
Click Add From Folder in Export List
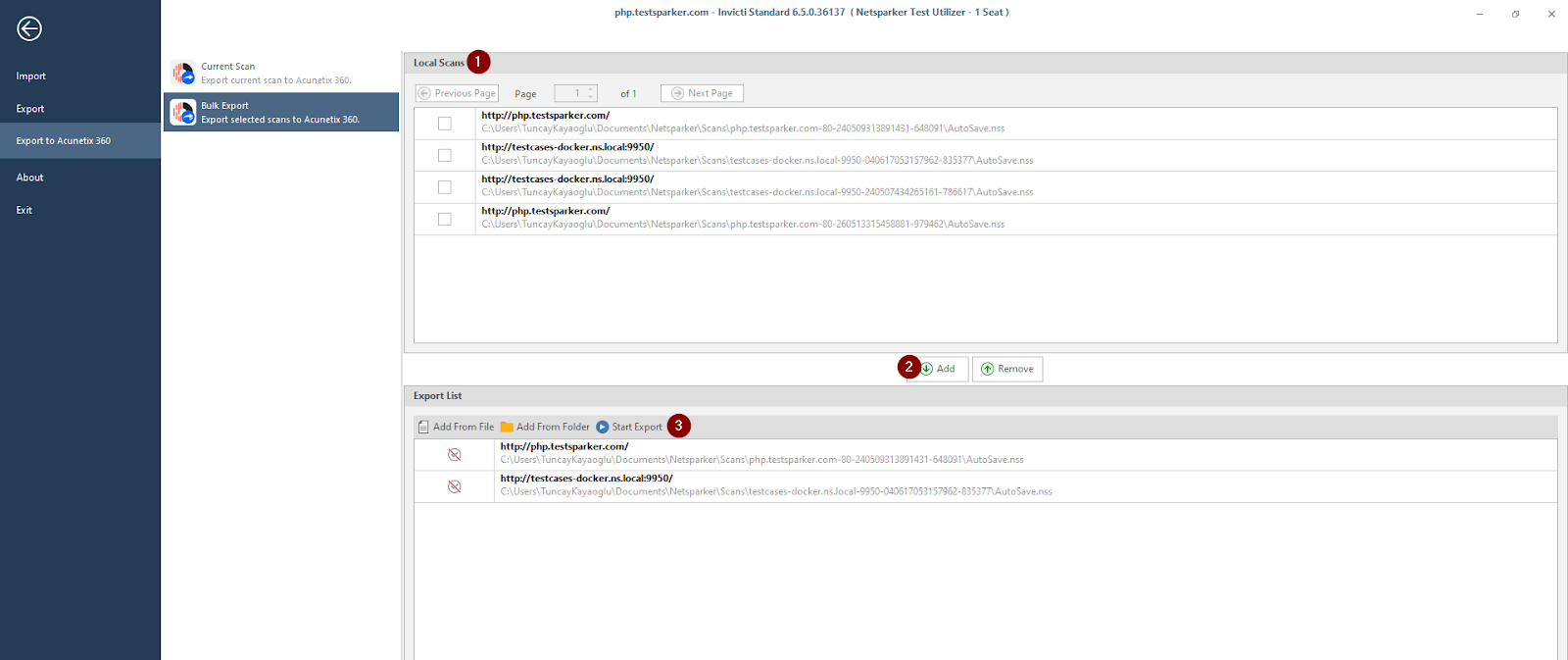[x=545, y=427]
